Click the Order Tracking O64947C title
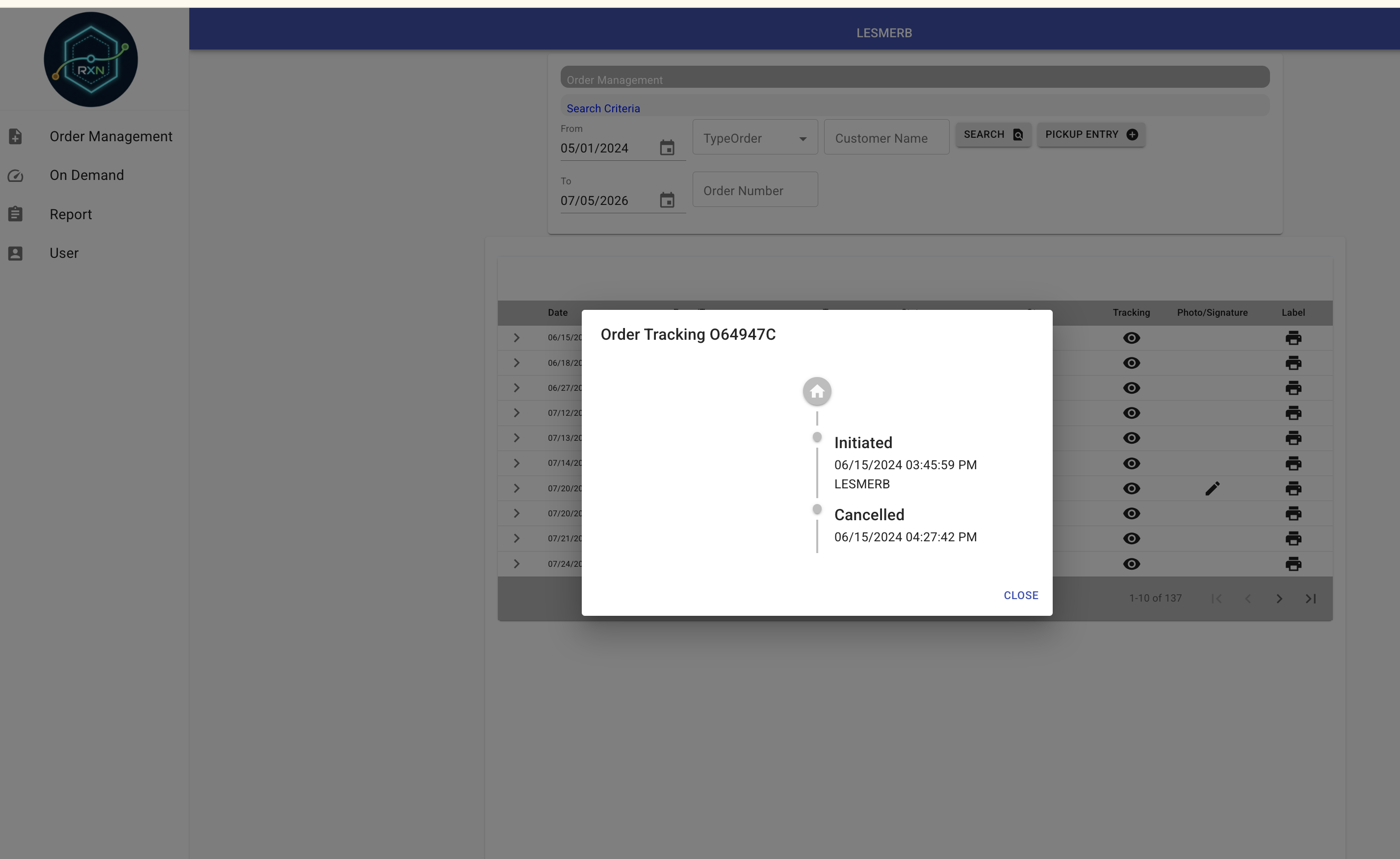Screen dimensions: 1400x859 pos(688,334)
